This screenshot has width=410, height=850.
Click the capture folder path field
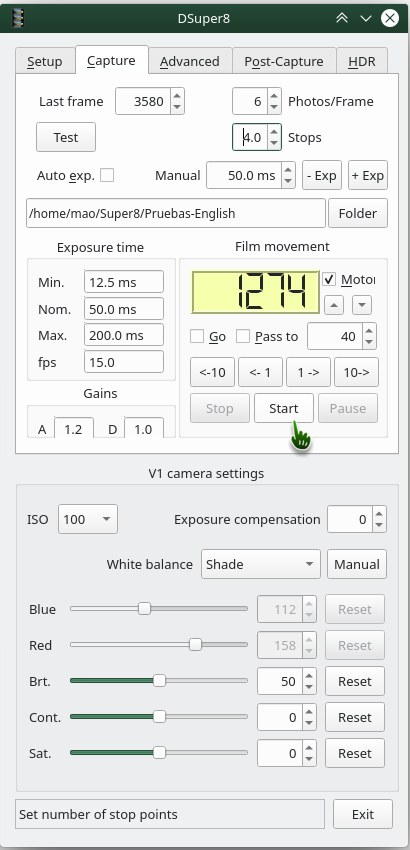(176, 213)
